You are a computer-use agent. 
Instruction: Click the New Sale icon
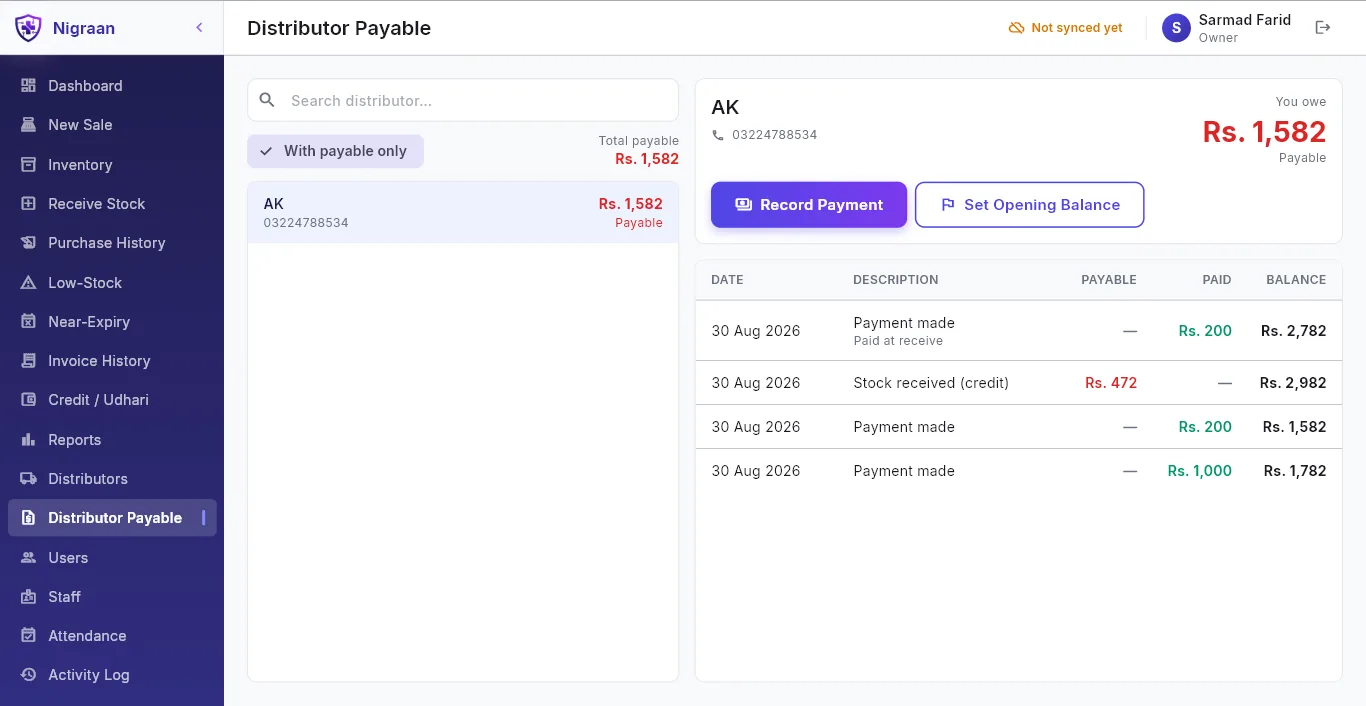(x=28, y=125)
